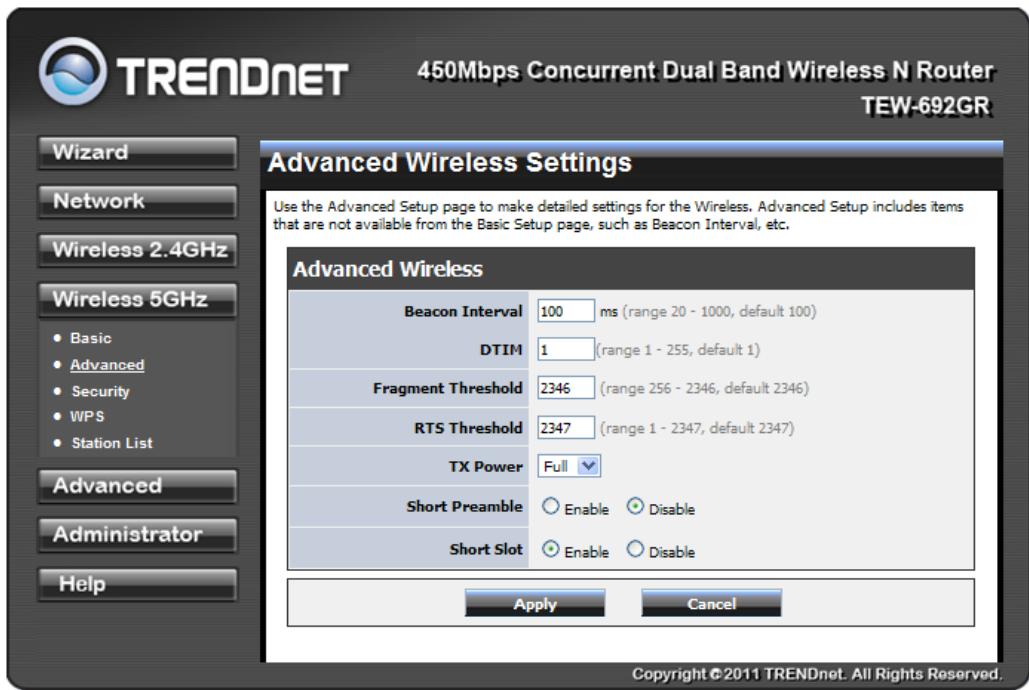Image resolution: width=1029 pixels, height=690 pixels.
Task: Click the DTIM label
Action: click(x=501, y=350)
